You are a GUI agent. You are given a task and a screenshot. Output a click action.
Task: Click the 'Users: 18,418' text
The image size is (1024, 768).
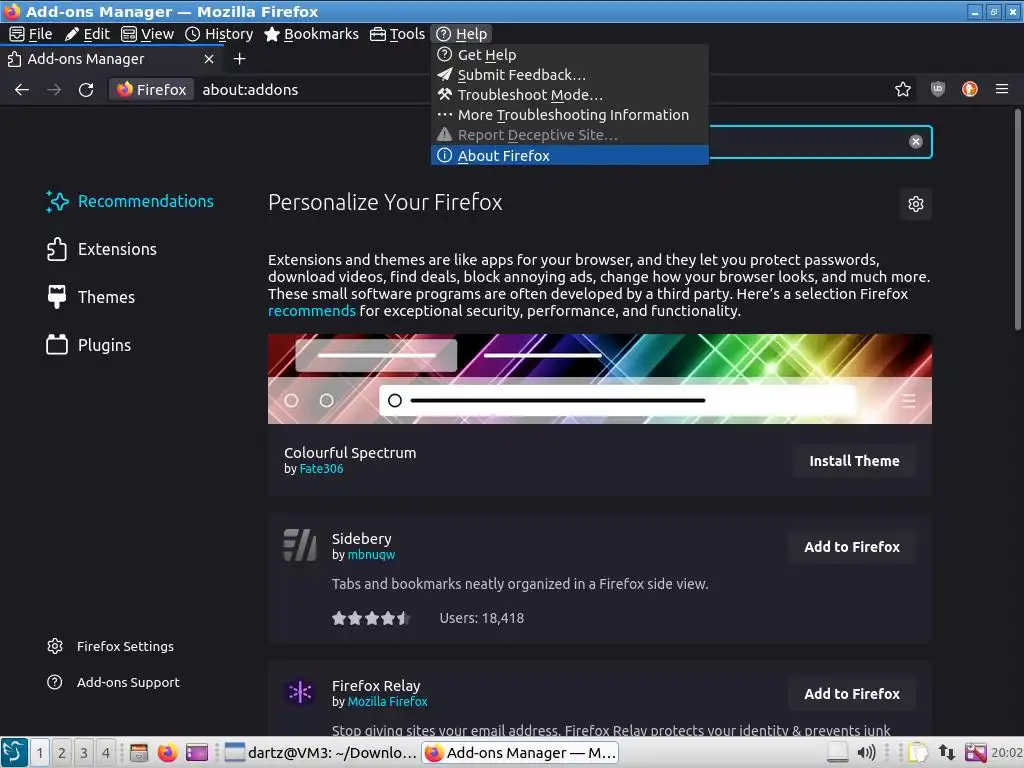(481, 618)
